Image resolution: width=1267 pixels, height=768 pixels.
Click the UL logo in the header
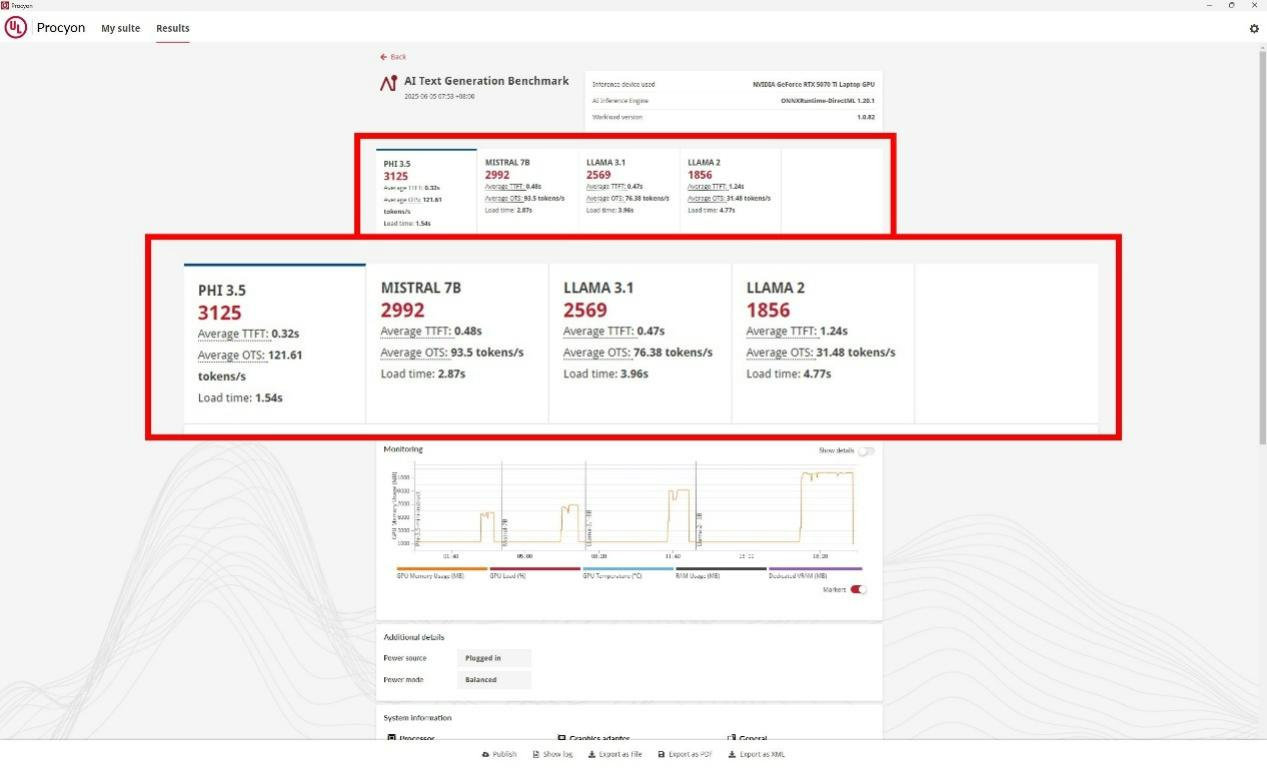click(x=15, y=28)
